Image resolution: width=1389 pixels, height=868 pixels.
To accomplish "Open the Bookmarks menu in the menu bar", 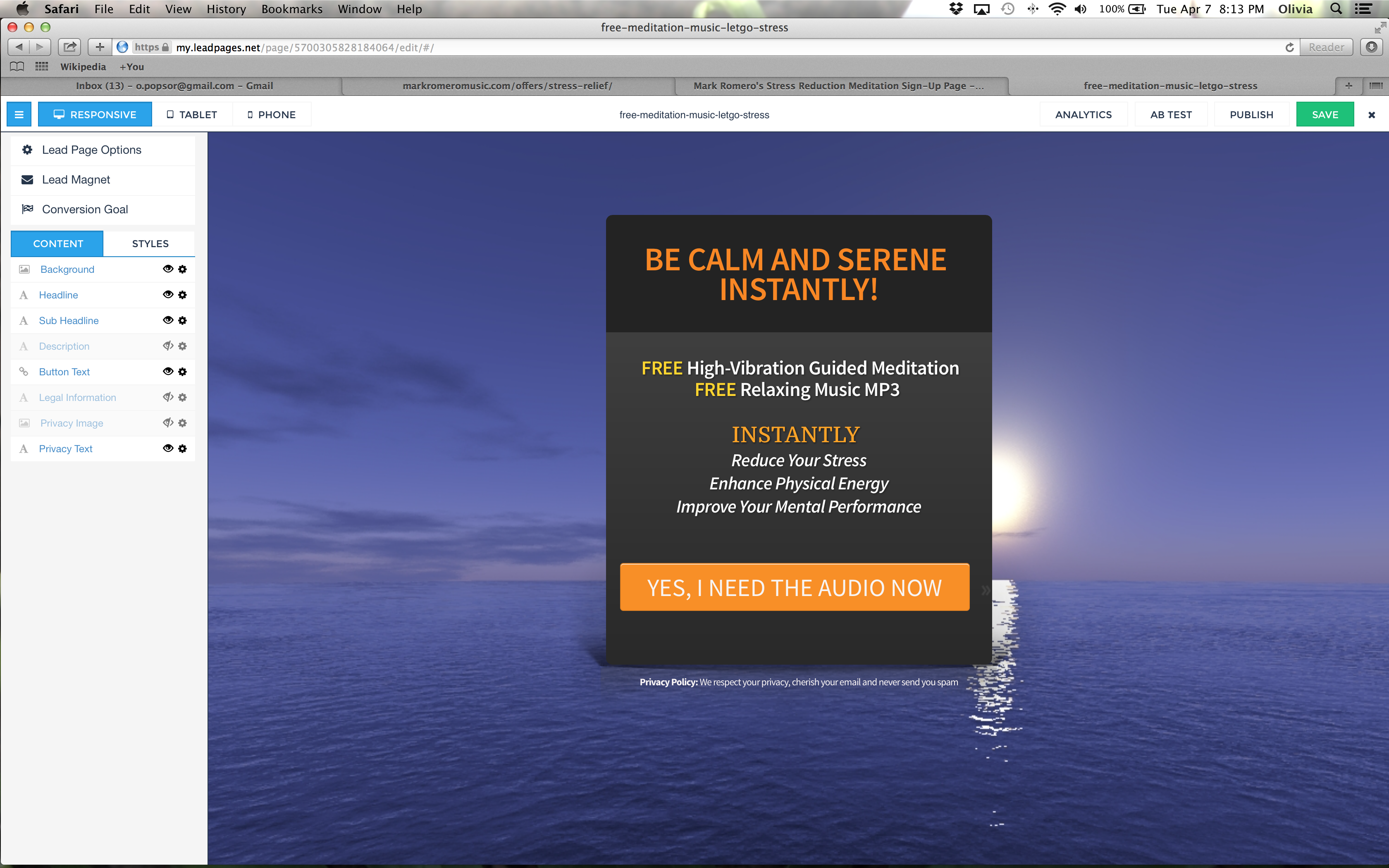I will pyautogui.click(x=291, y=9).
